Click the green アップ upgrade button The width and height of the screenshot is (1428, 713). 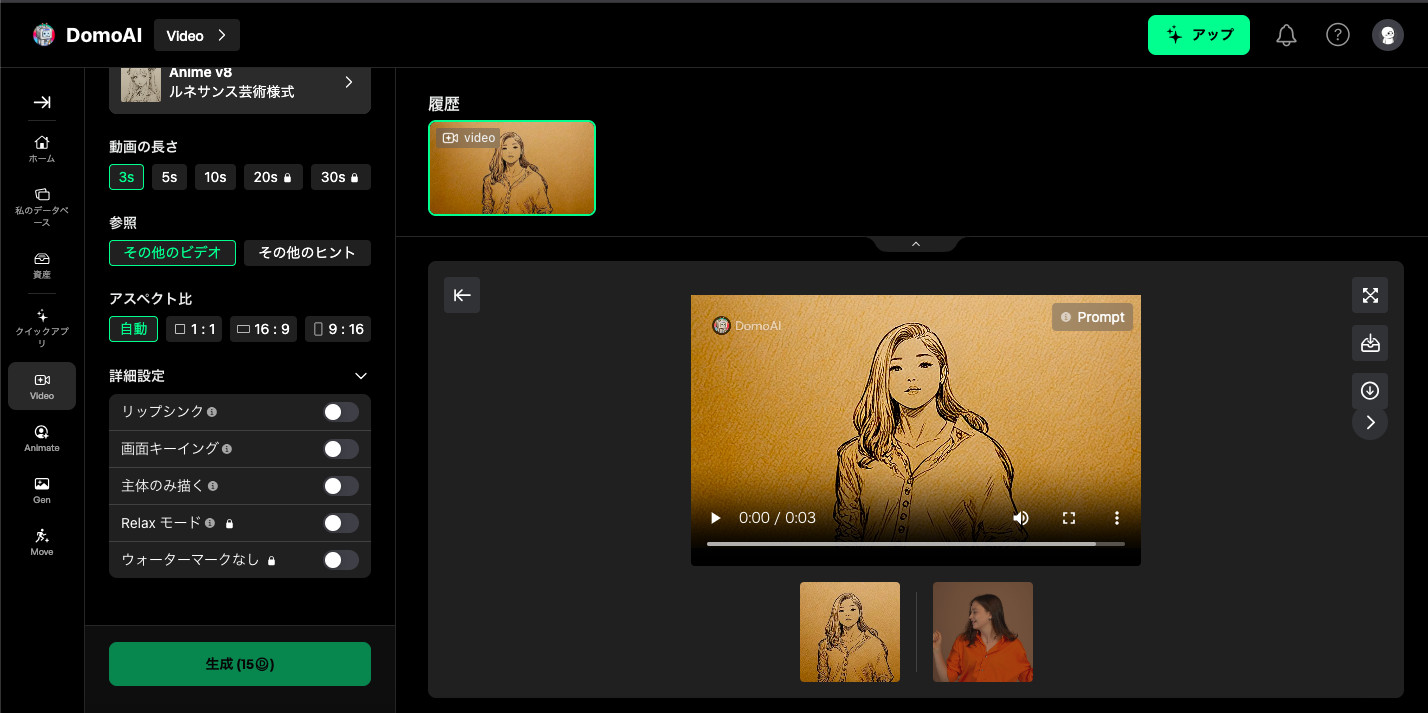point(1199,35)
